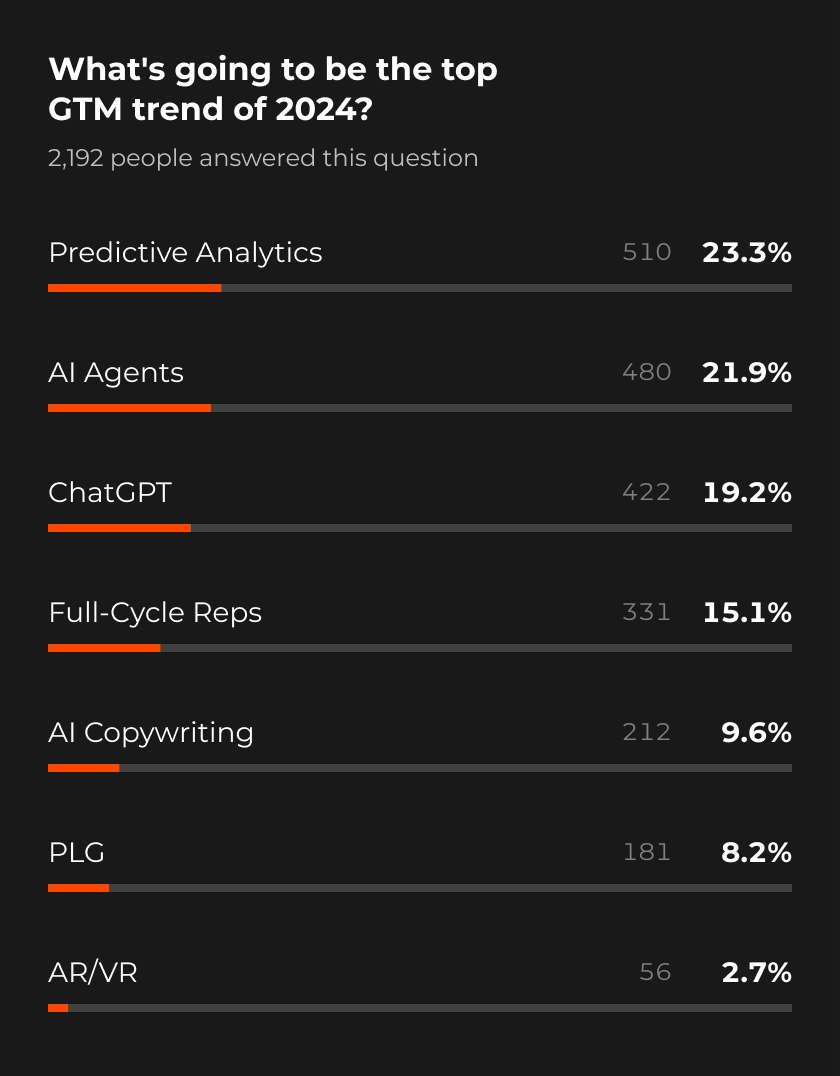Click the 19.2% percentage value

pos(746,492)
